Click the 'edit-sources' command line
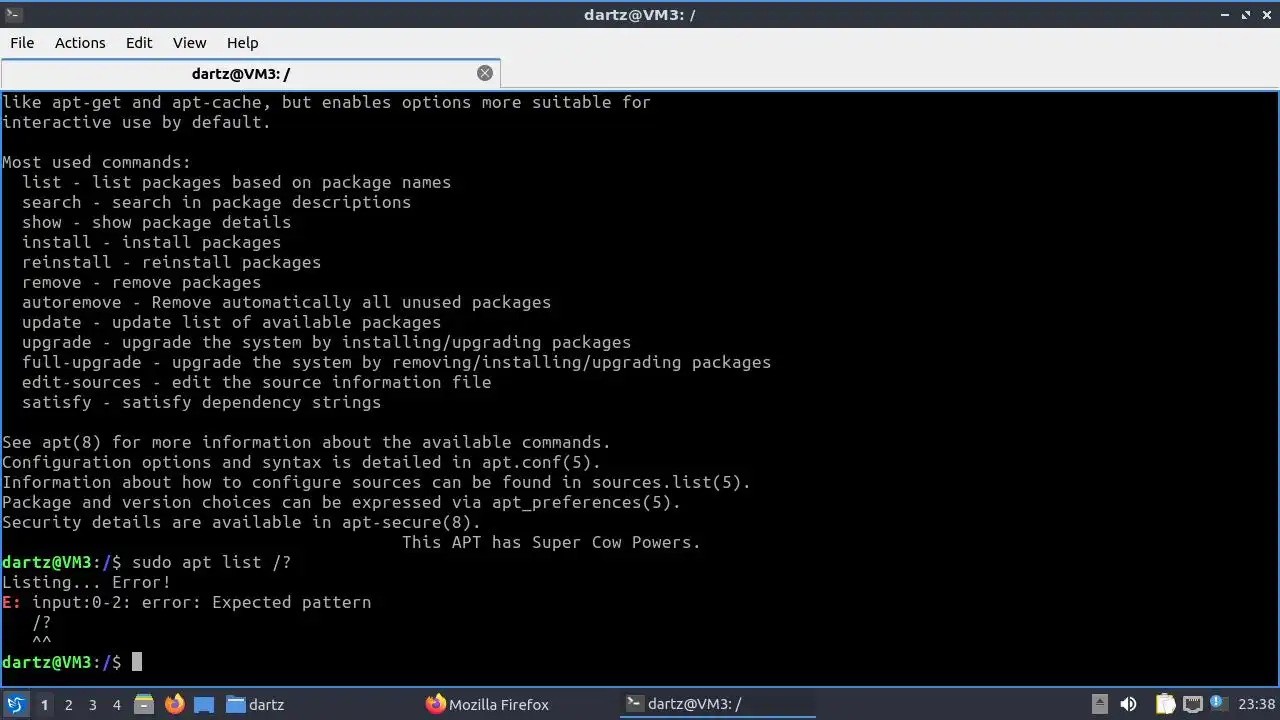Viewport: 1280px width, 720px height. click(x=256, y=382)
